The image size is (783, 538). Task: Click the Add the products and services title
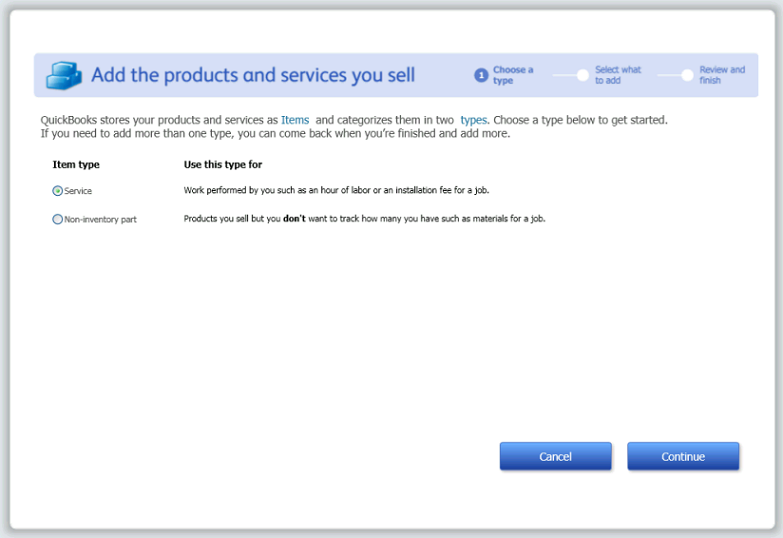point(253,75)
